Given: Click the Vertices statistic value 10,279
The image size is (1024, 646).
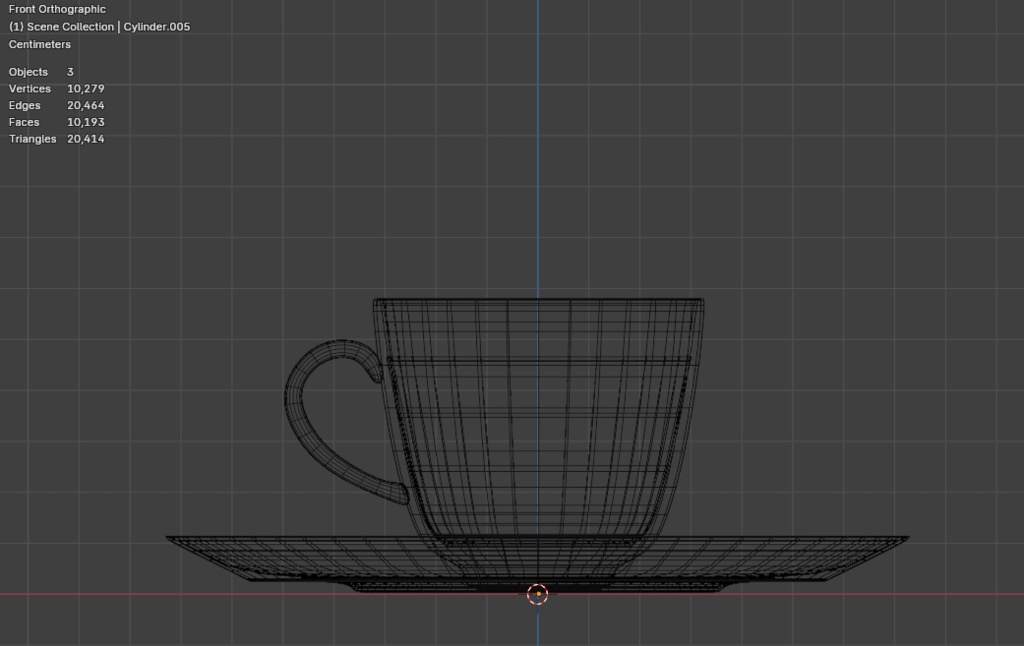Looking at the screenshot, I should click(85, 88).
